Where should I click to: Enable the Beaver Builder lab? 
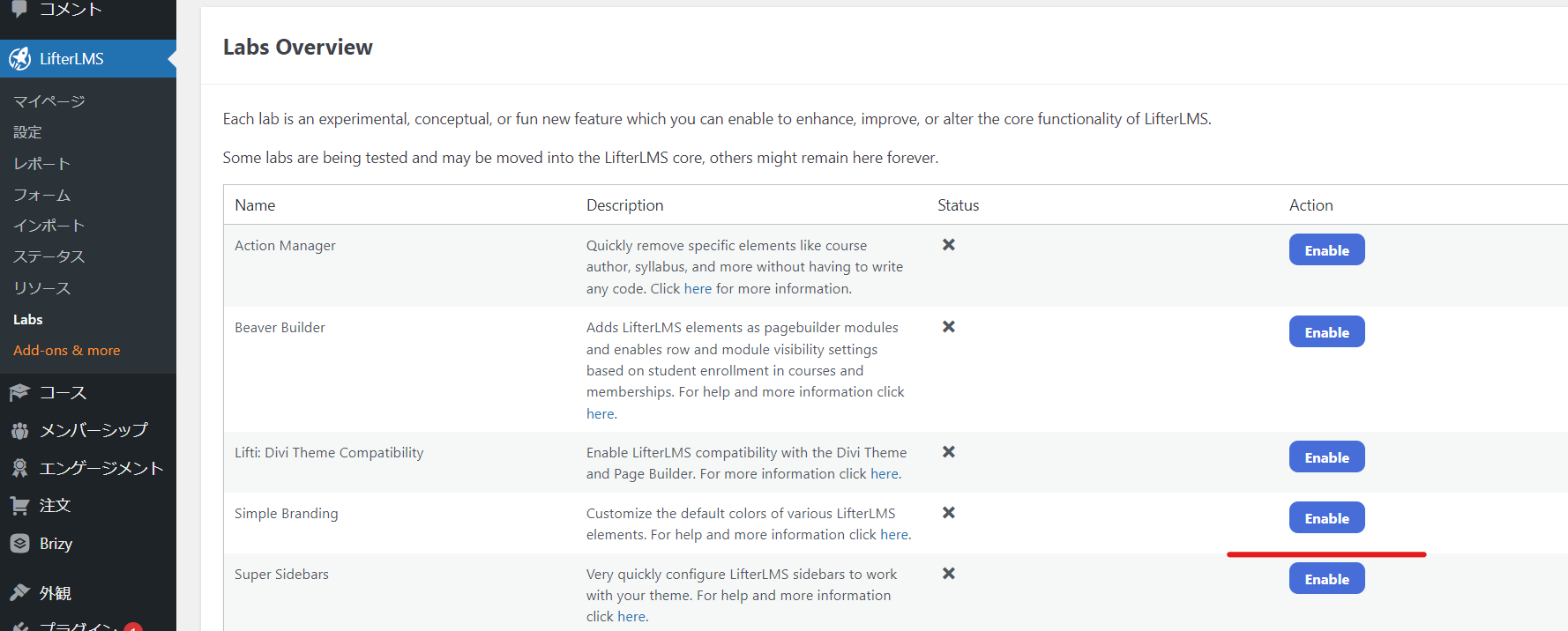click(x=1326, y=332)
